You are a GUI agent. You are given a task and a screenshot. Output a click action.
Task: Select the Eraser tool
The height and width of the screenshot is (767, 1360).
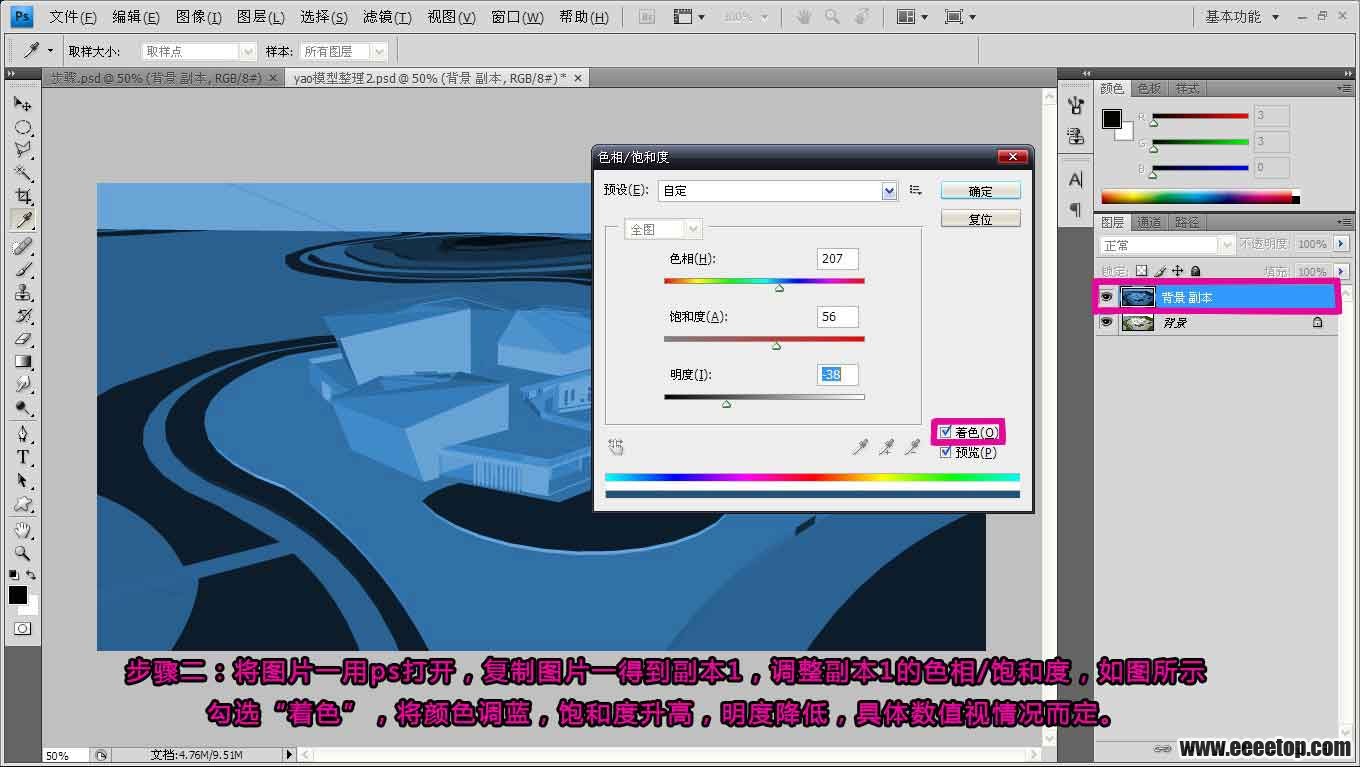[22, 339]
